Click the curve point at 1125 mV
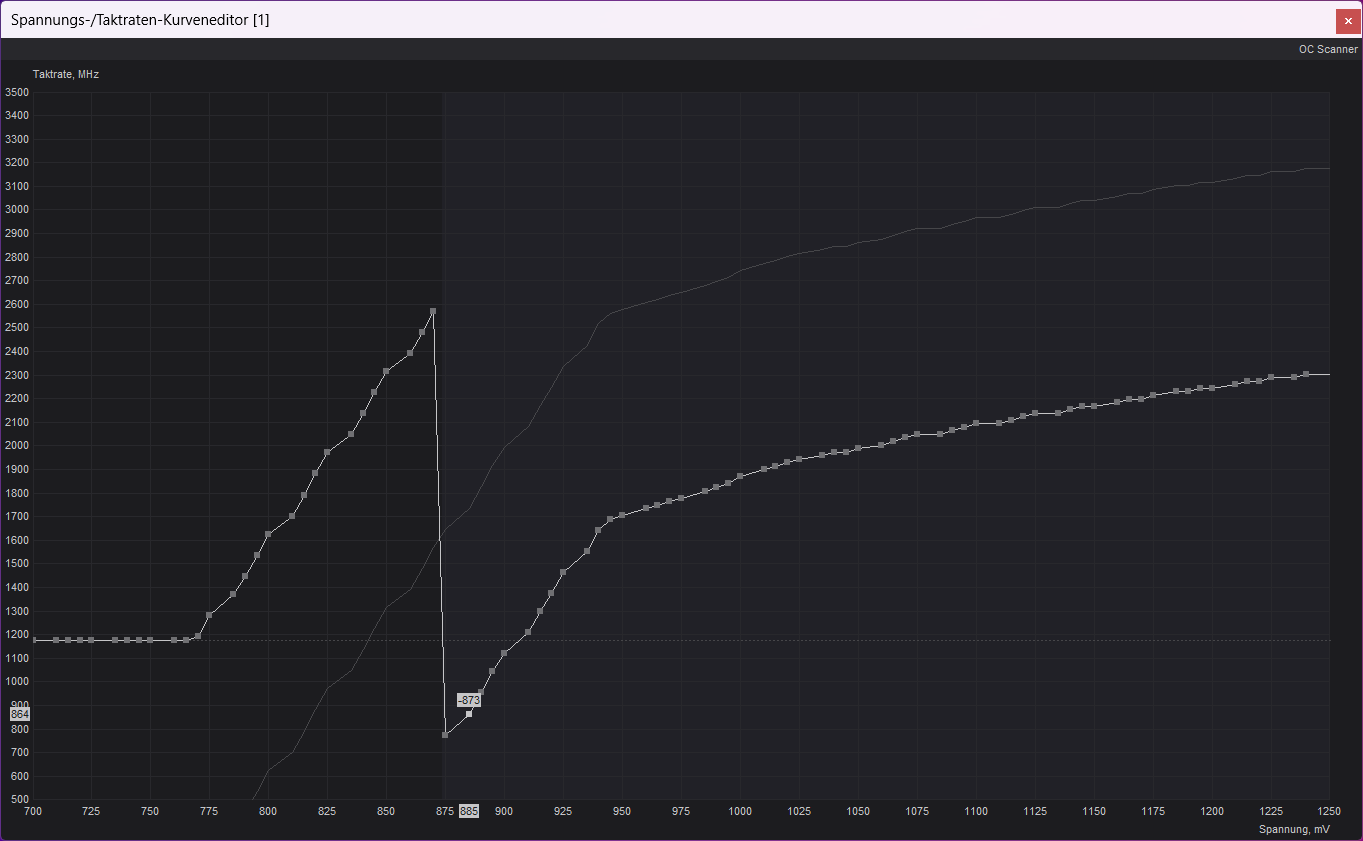1363x841 pixels. tap(1035, 413)
